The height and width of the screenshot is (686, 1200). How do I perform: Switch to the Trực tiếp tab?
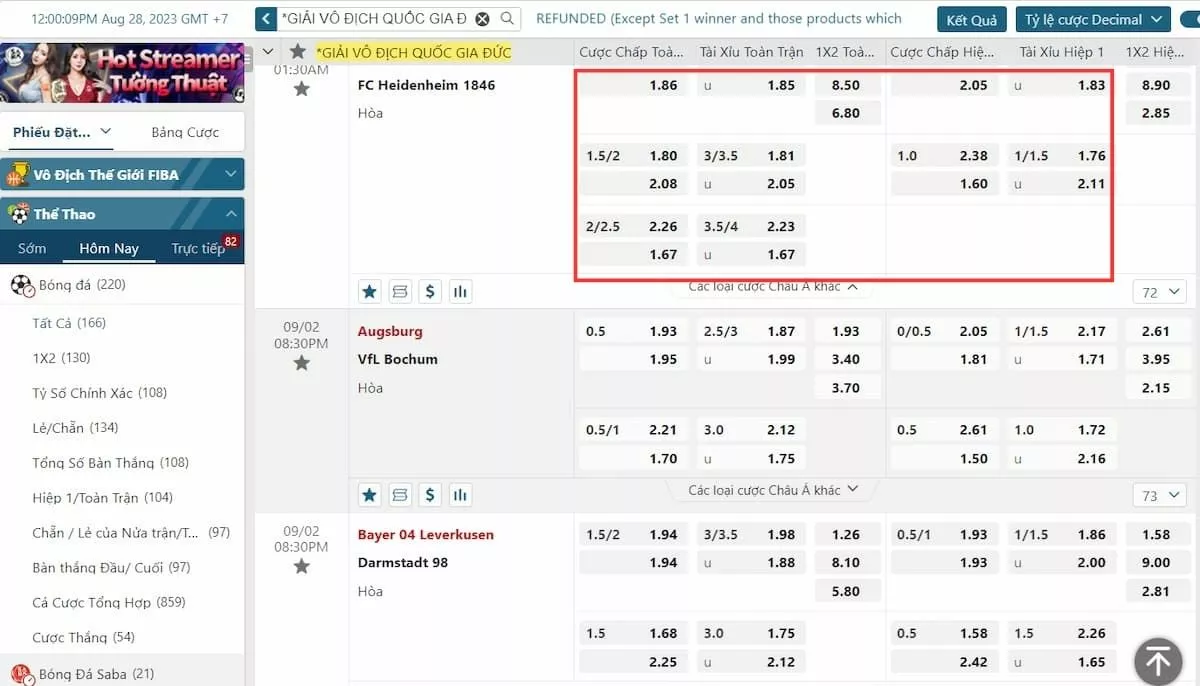[x=199, y=248]
